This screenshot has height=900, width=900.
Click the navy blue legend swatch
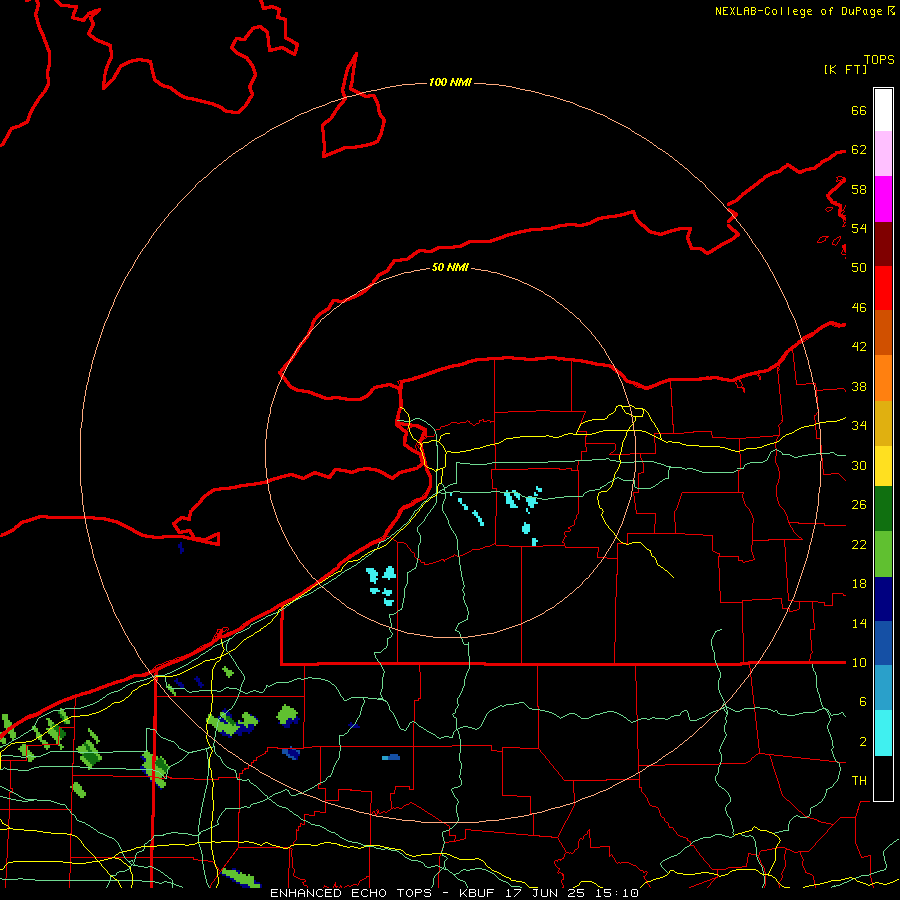click(x=883, y=599)
